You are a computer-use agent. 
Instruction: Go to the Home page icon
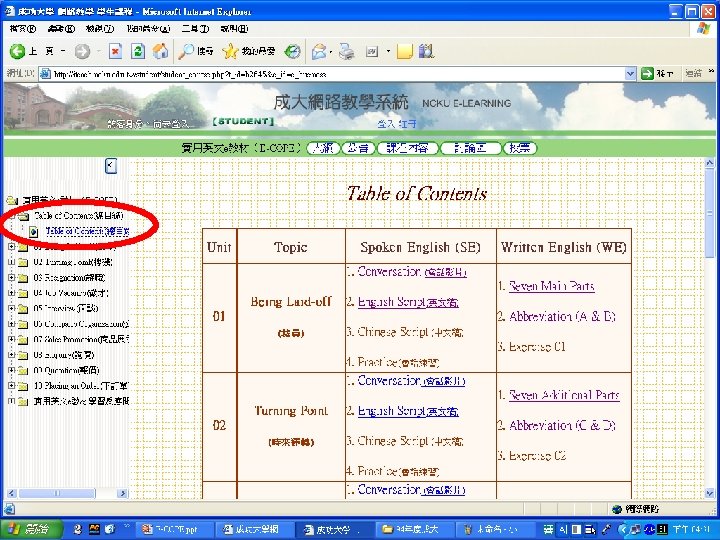(160, 51)
